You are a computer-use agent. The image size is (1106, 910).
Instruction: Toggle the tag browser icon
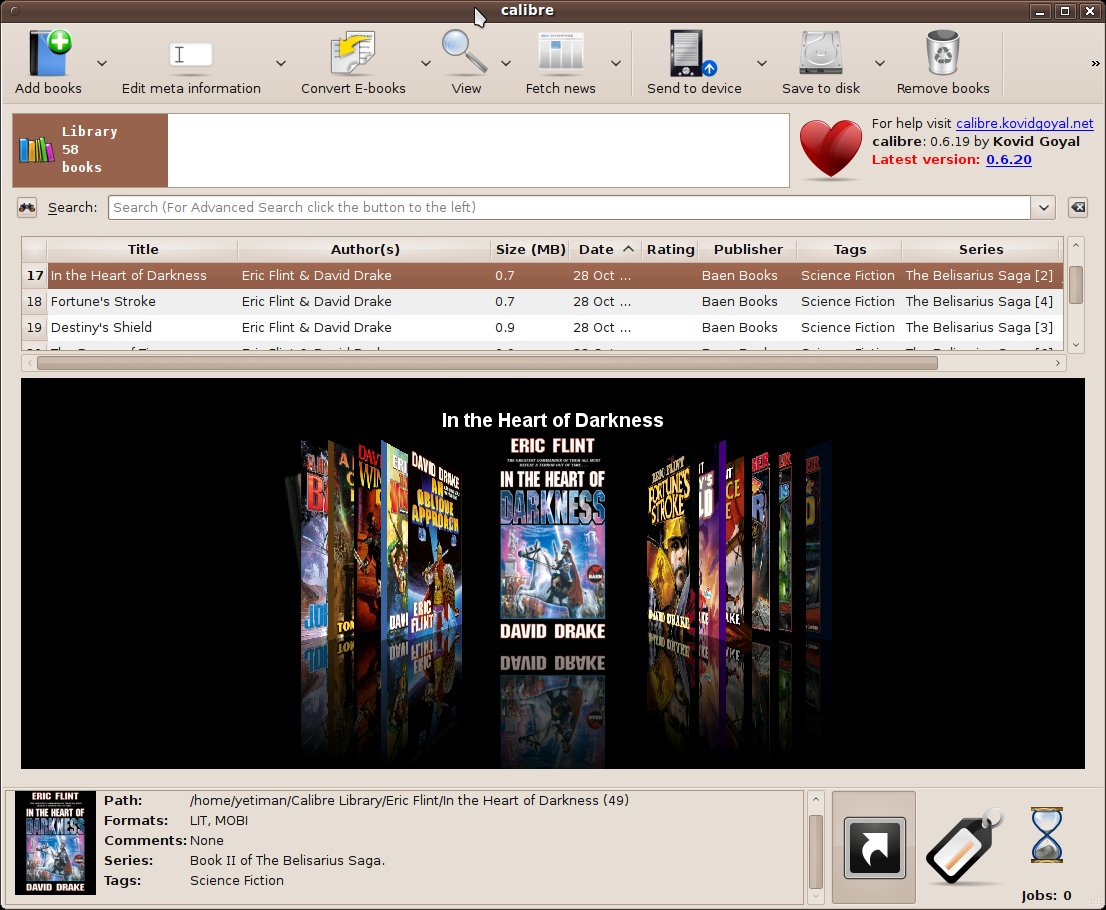click(x=964, y=847)
